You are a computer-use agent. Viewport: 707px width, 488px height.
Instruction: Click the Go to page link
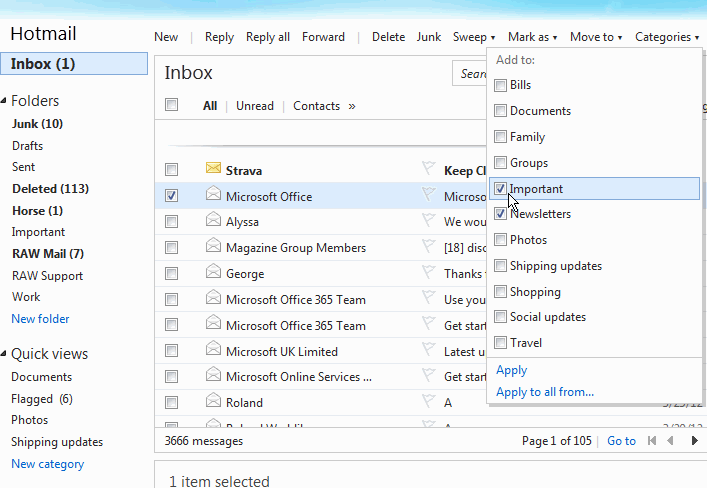[621, 441]
